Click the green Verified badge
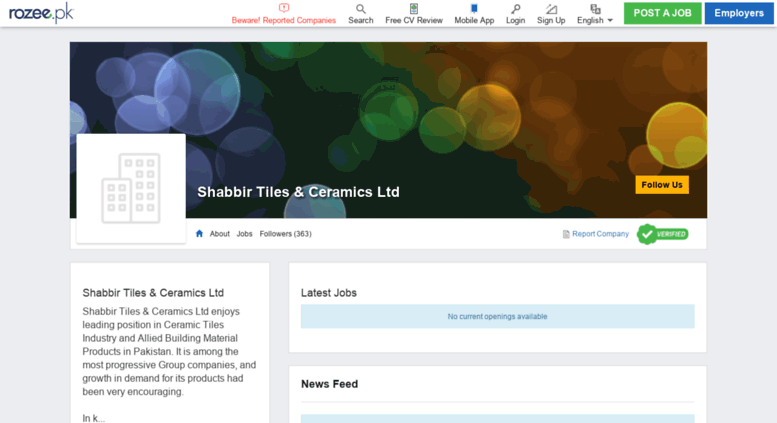The height and width of the screenshot is (423, 777). [x=663, y=234]
